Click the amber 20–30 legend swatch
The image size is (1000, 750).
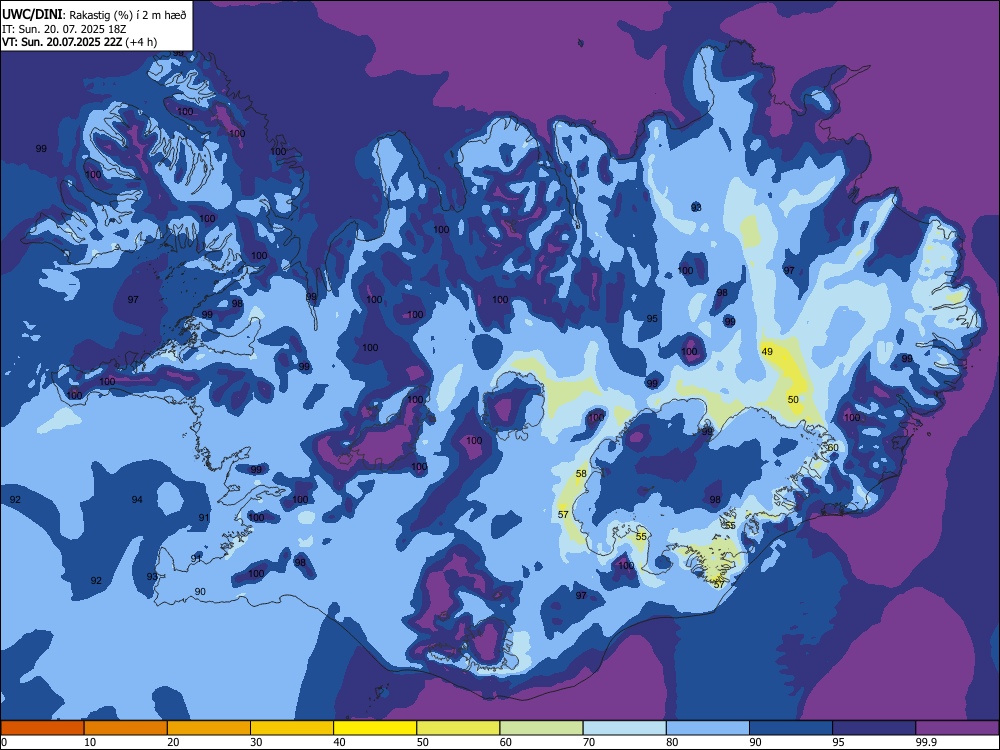(x=209, y=728)
